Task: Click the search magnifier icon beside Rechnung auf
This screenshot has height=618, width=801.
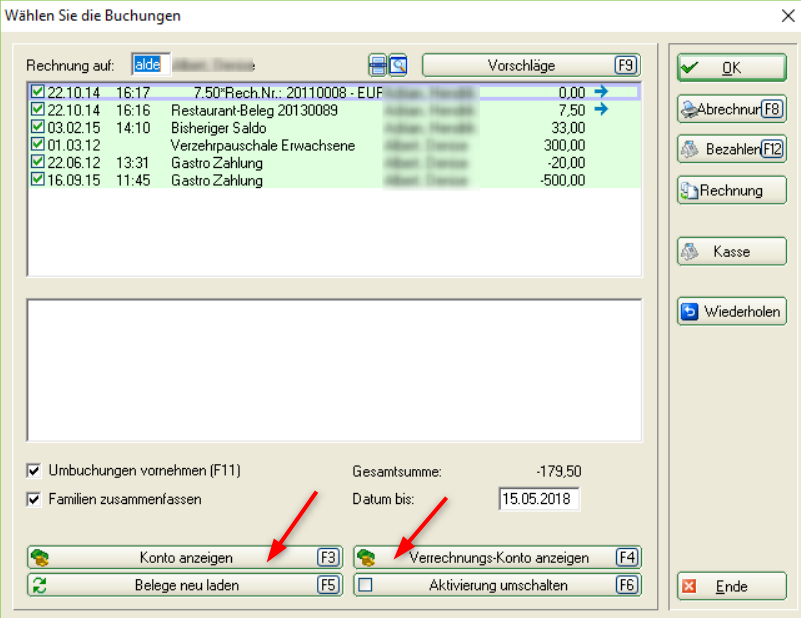Action: click(398, 66)
